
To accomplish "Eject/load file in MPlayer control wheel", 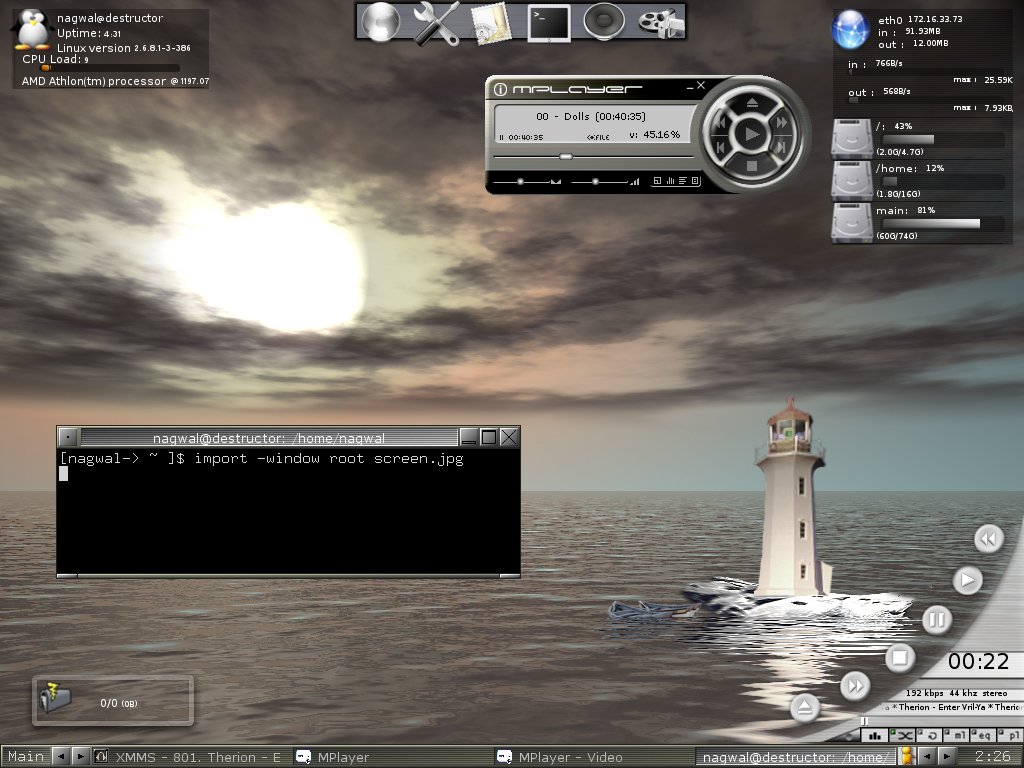I will [752, 103].
